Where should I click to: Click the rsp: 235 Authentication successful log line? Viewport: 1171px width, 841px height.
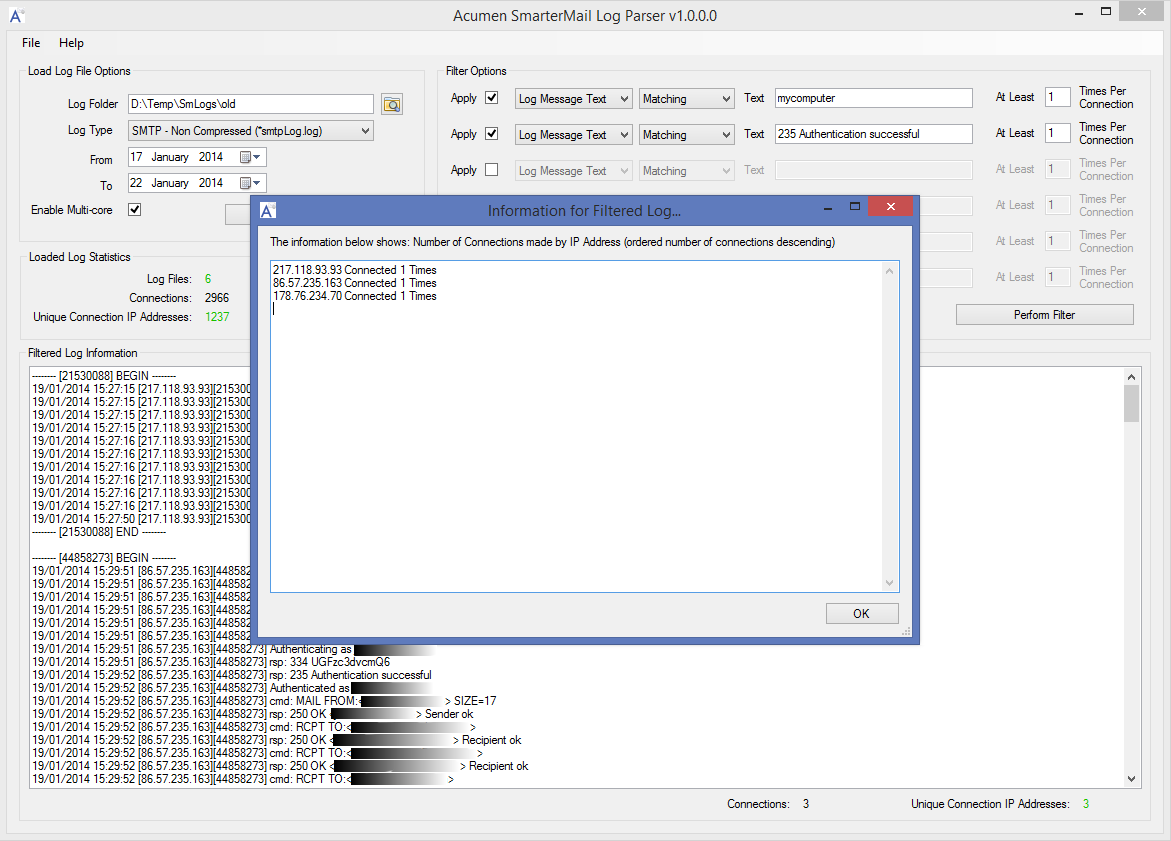click(x=232, y=675)
